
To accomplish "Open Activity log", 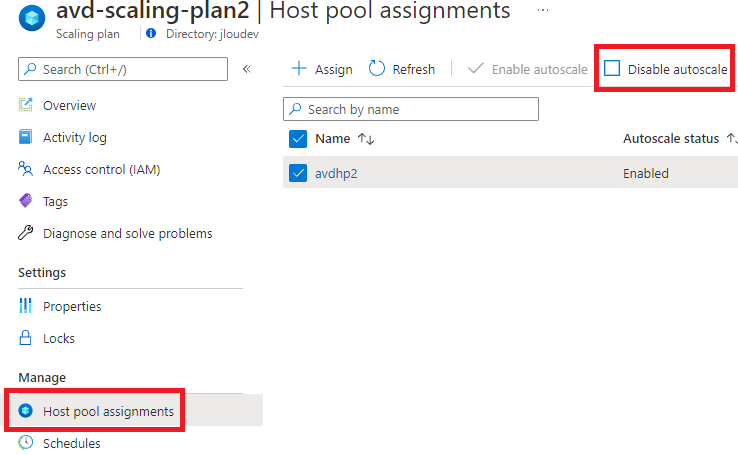I will pyautogui.click(x=75, y=137).
